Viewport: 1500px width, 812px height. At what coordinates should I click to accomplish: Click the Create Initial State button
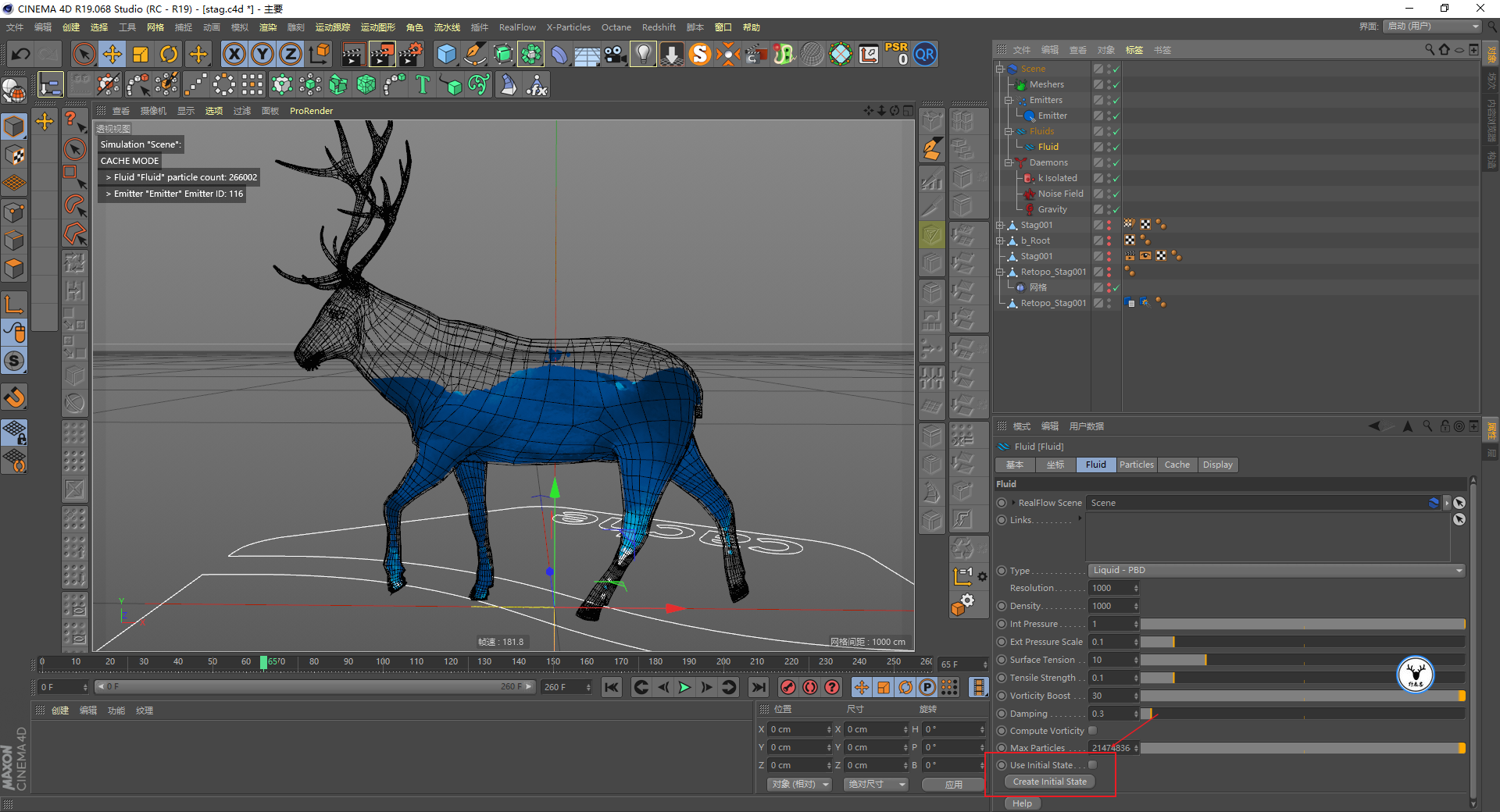[x=1049, y=782]
